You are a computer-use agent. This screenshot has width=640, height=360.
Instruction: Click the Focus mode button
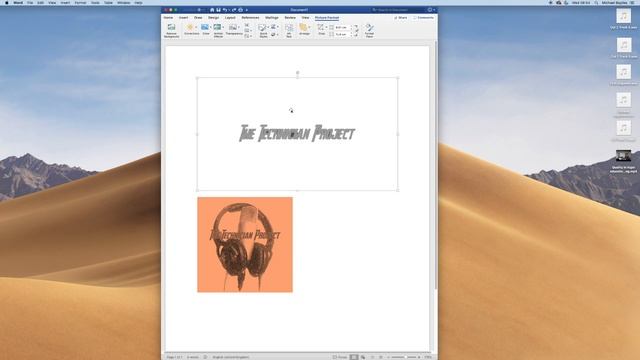point(340,357)
